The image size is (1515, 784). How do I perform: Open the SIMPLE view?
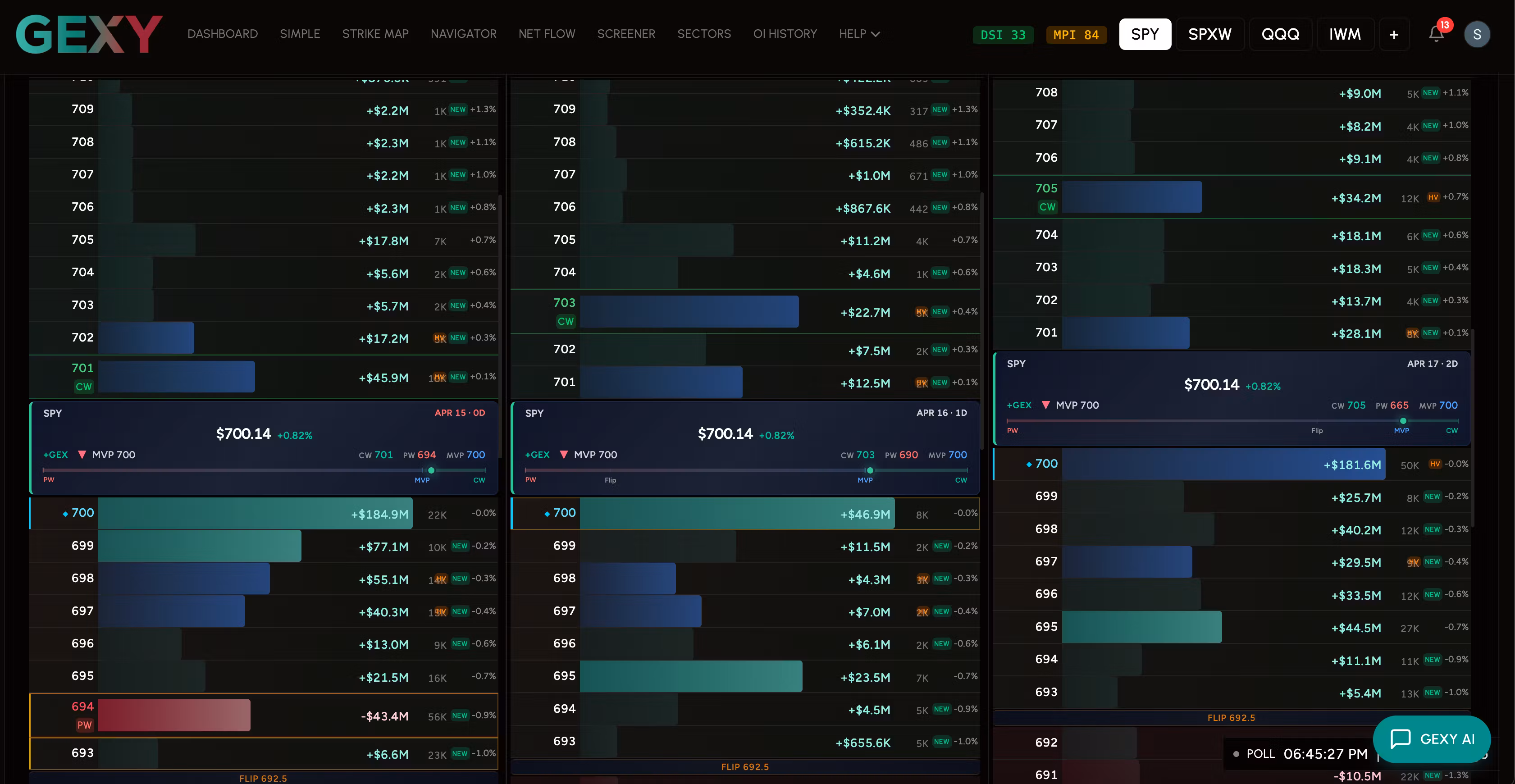coord(300,34)
